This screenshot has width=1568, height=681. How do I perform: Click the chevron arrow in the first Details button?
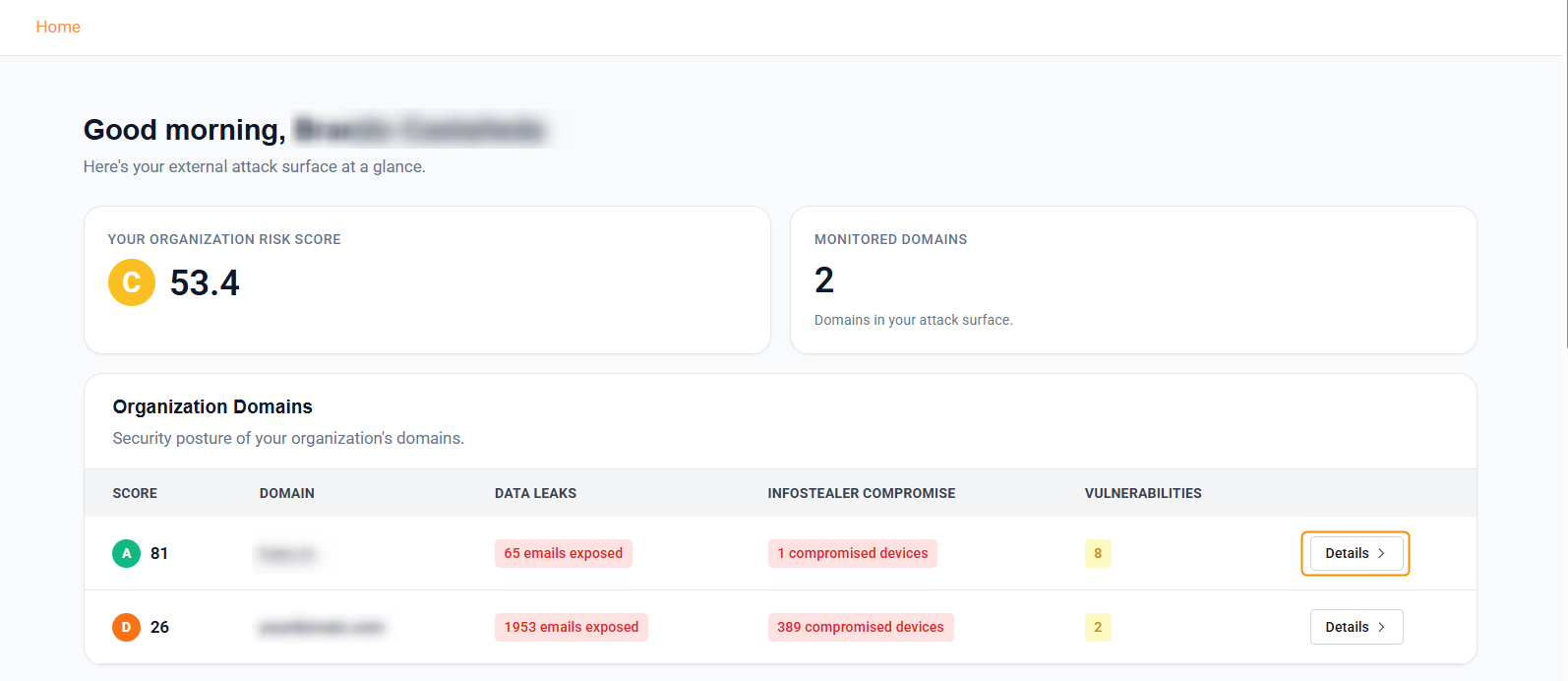(x=1381, y=553)
